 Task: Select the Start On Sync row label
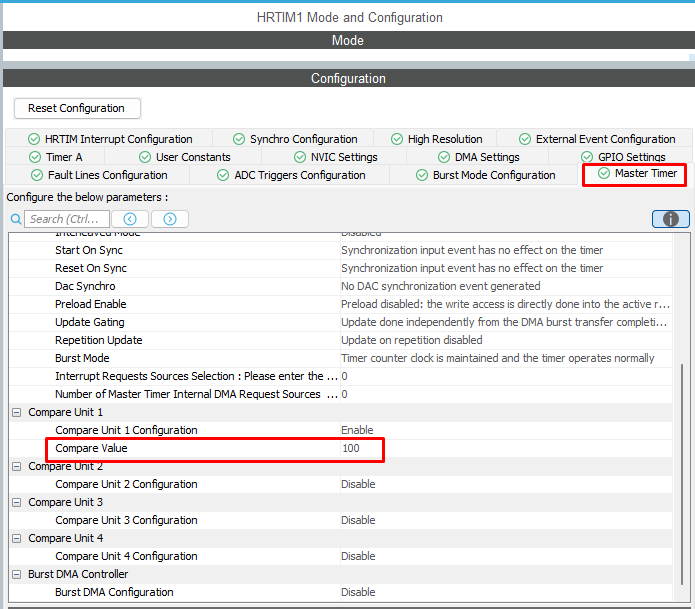89,250
